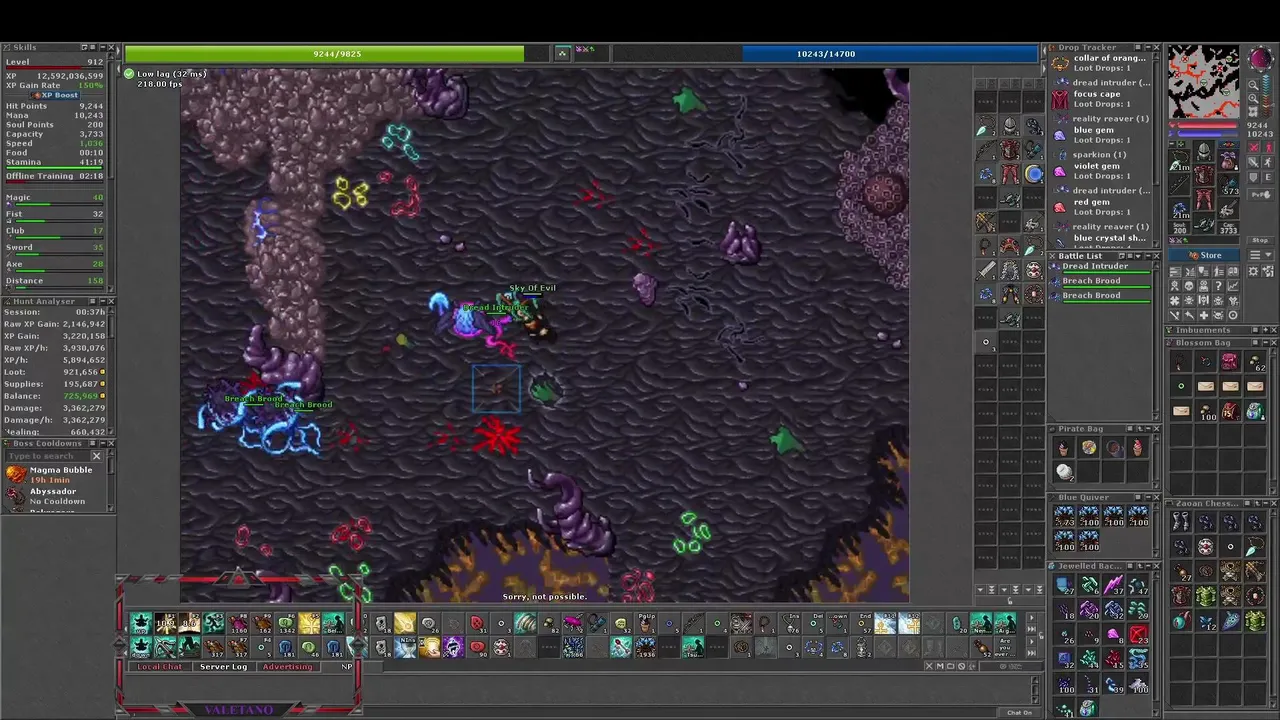Click the hotkey slot labeled PgUp
This screenshot has width=1280, height=720.
tap(645, 623)
